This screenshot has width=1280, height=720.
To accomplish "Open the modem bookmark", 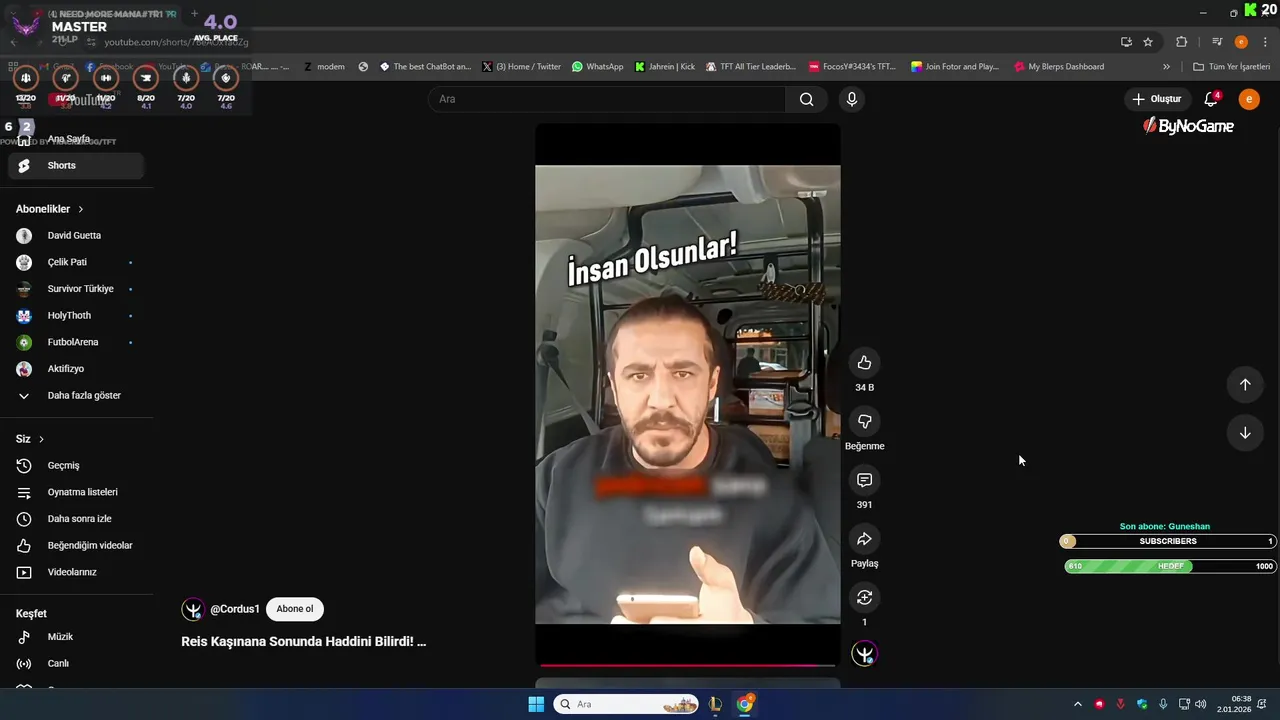I will point(323,67).
